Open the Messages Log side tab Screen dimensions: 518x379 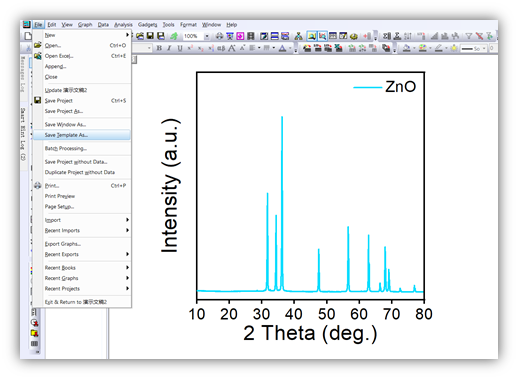(x=23, y=74)
